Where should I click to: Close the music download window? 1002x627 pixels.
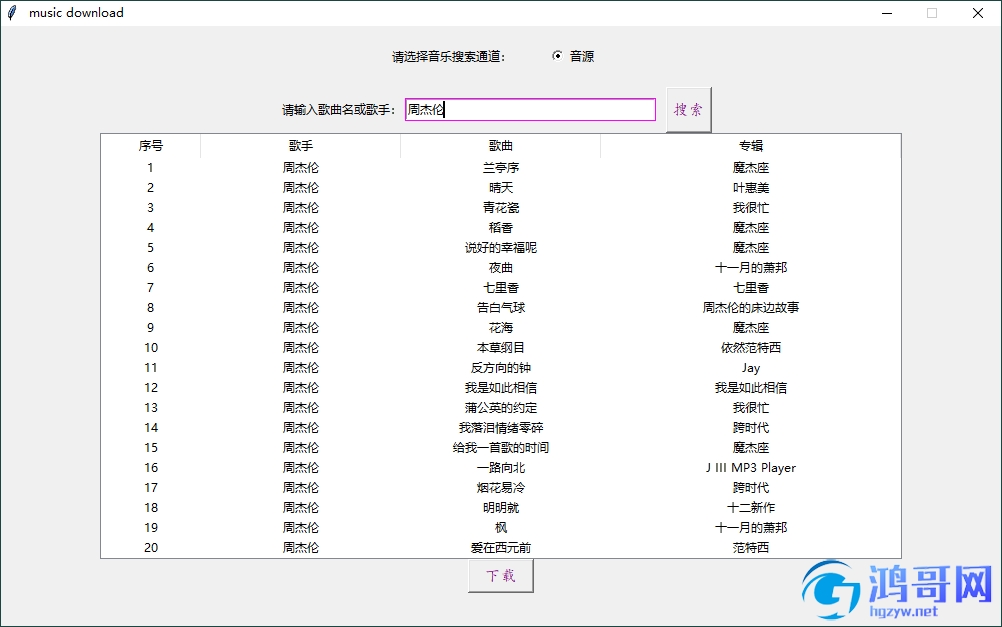pos(978,13)
